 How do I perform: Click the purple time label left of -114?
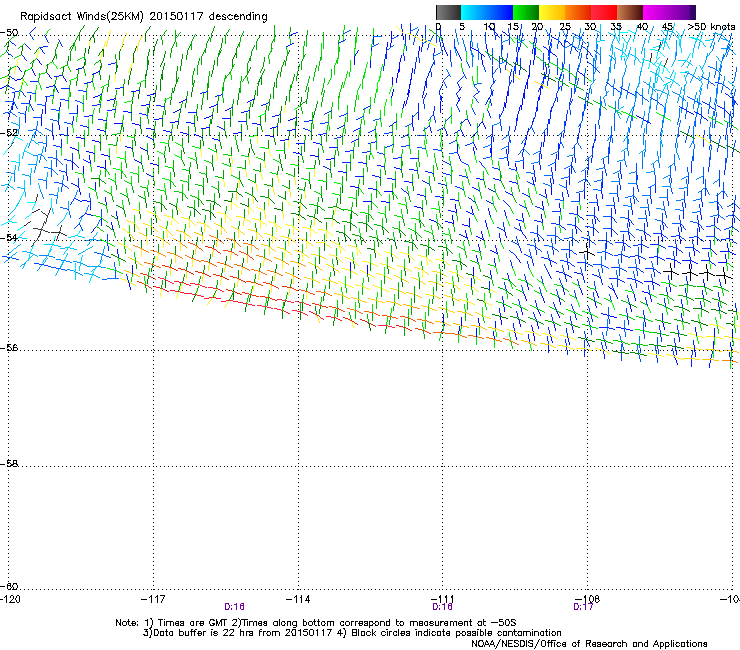click(x=235, y=607)
